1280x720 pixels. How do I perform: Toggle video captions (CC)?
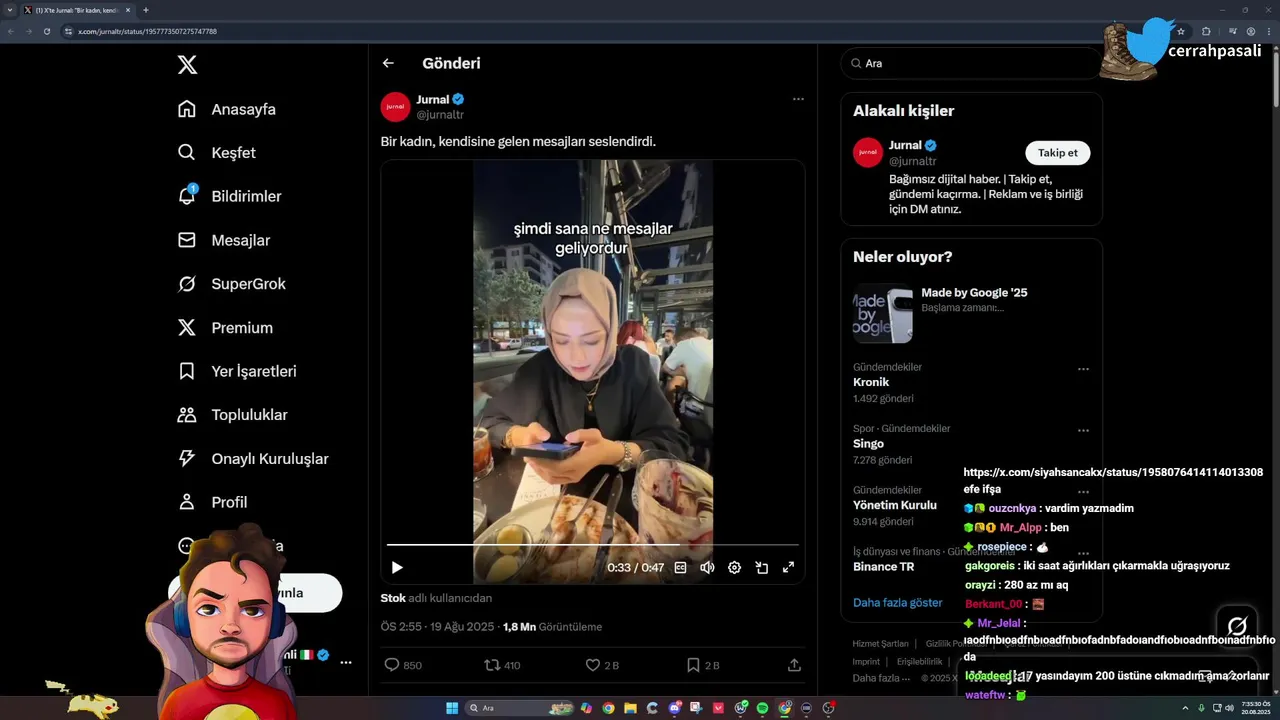pos(680,567)
